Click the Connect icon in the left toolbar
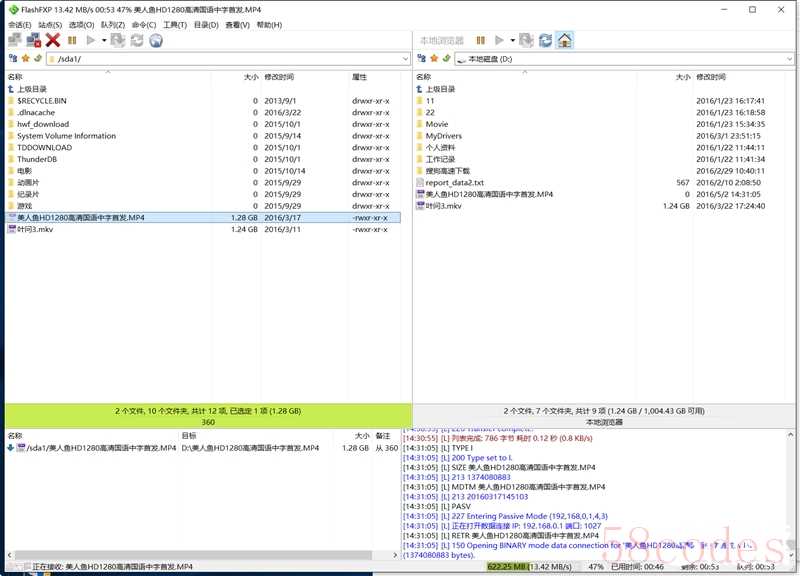 pos(14,40)
